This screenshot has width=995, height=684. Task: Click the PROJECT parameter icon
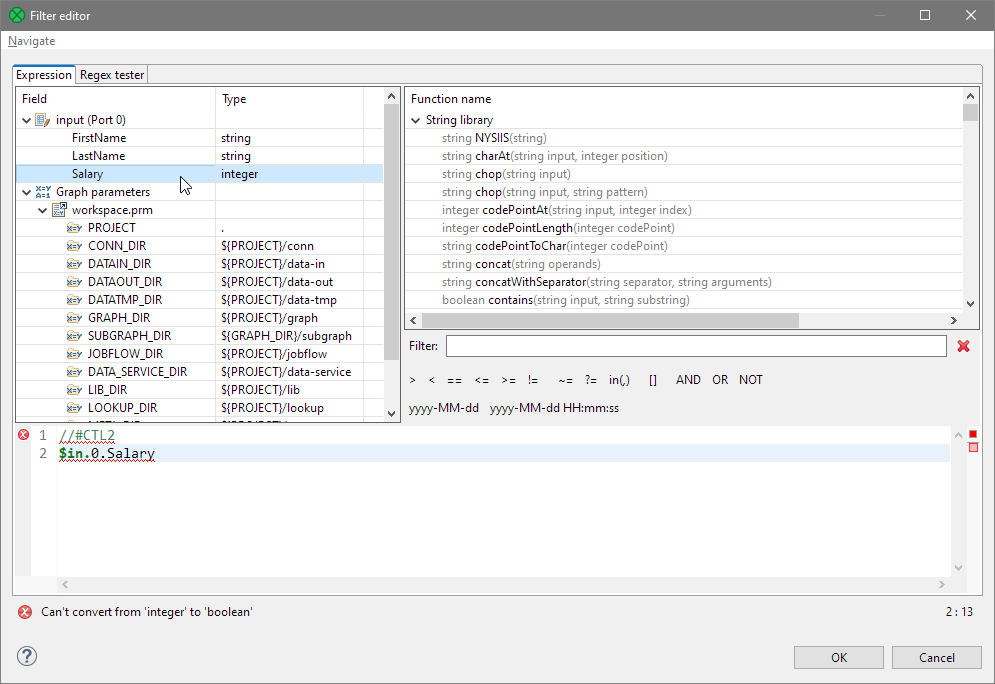(x=74, y=228)
